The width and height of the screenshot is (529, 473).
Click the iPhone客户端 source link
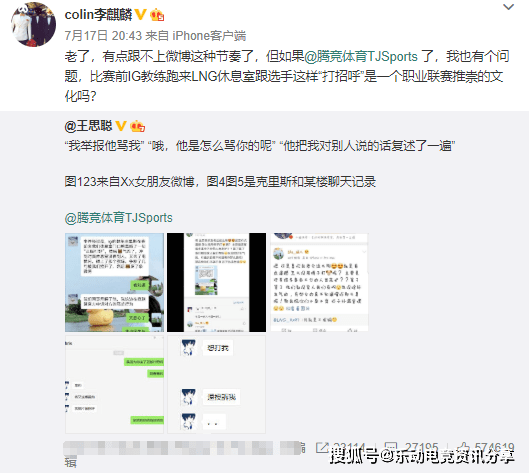click(209, 35)
